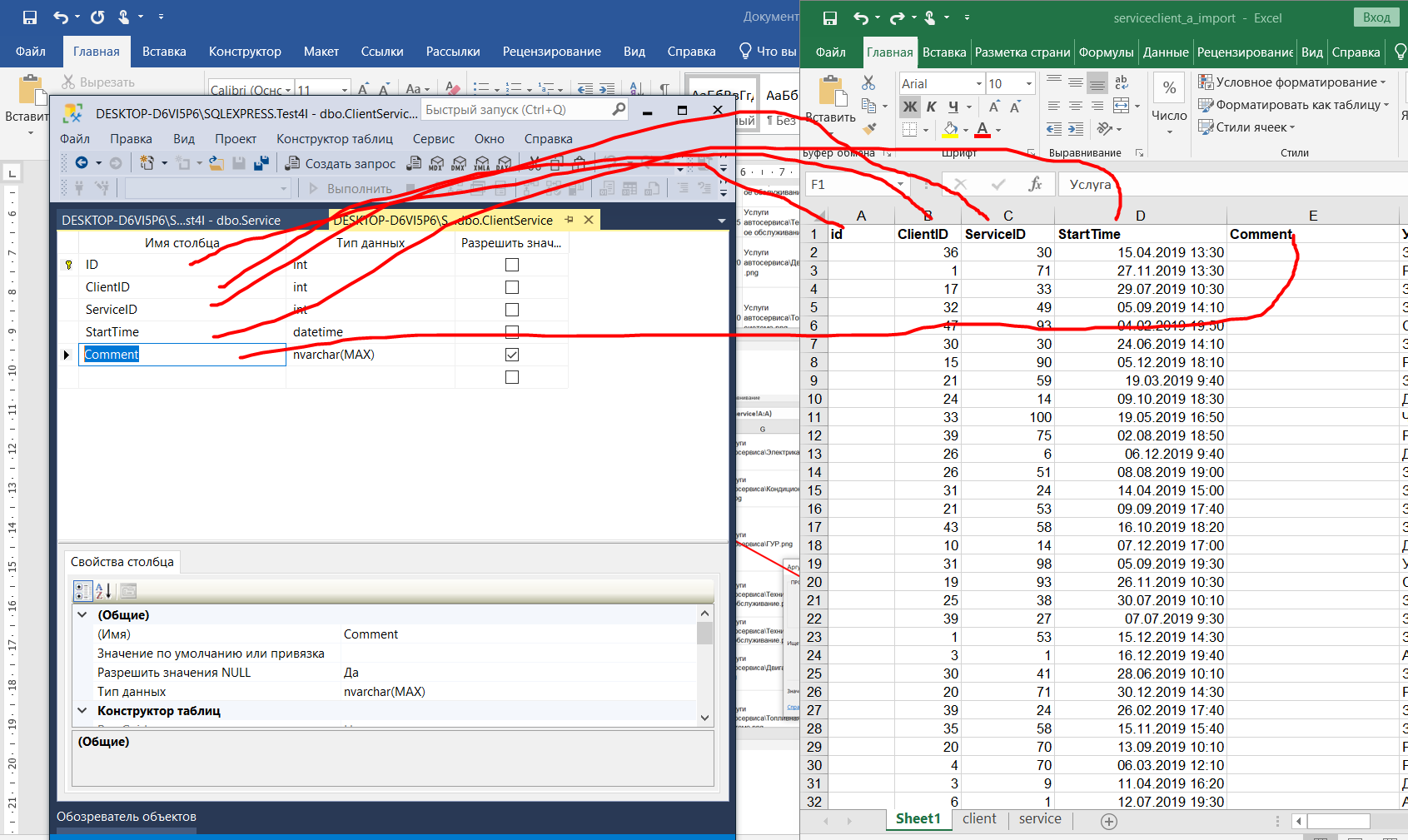
Task: Click the wrap text icon in Excel
Action: 1122,82
